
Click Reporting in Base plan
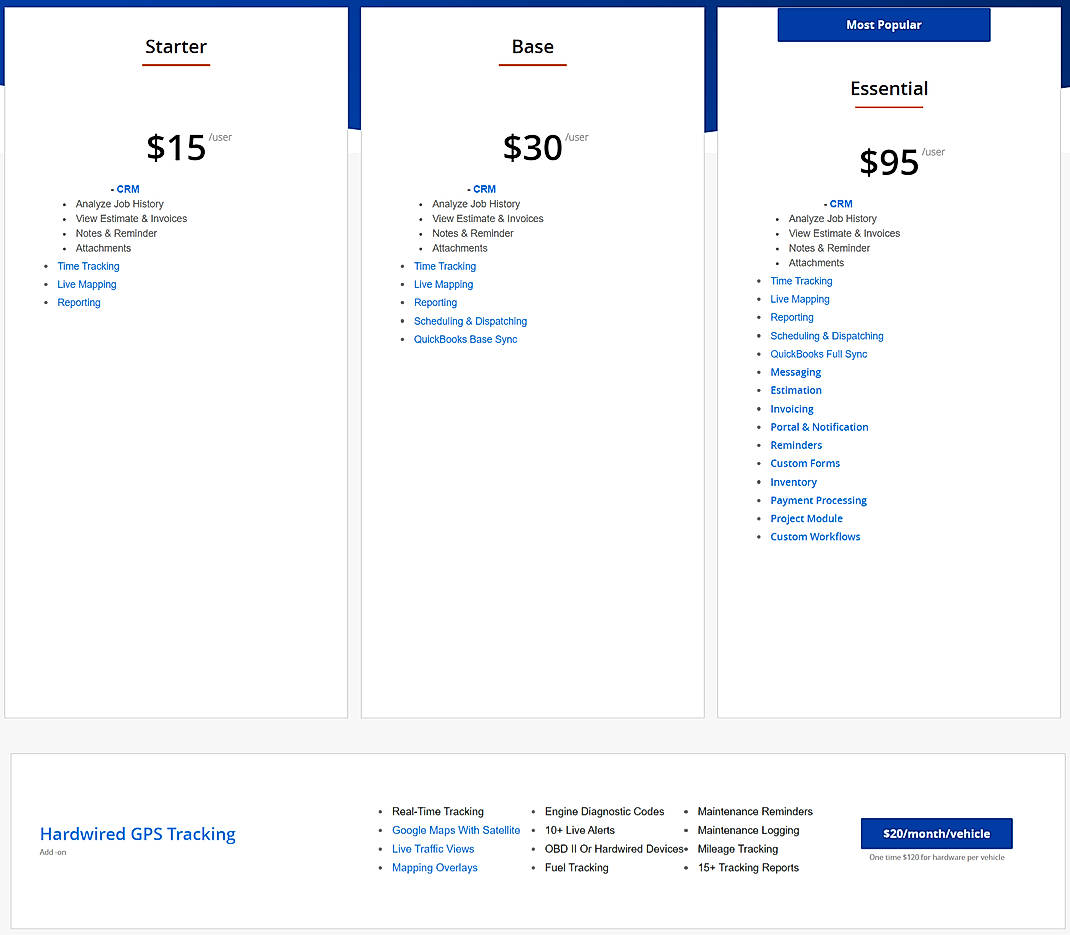click(435, 302)
